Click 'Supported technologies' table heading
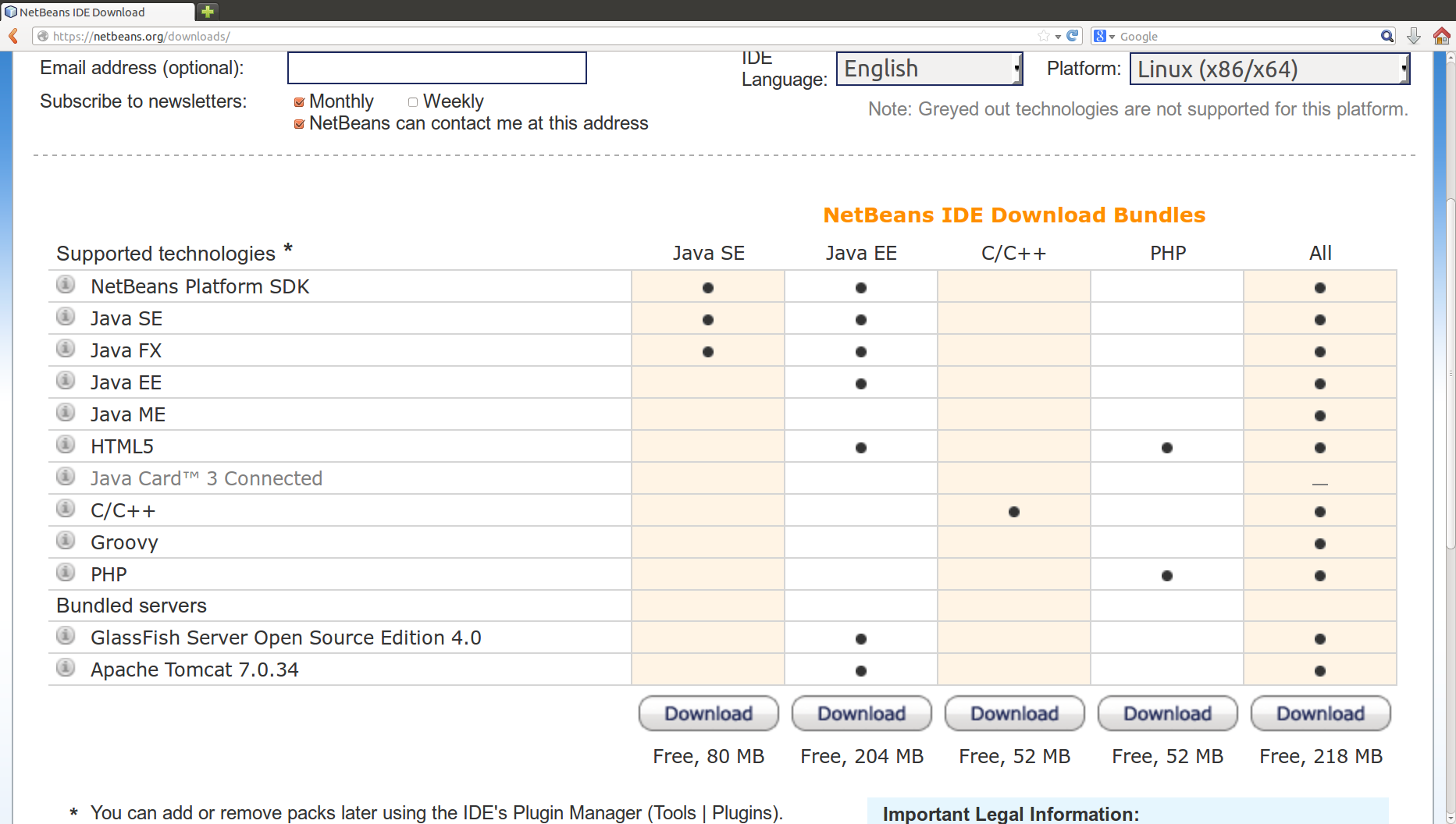The height and width of the screenshot is (824, 1456). point(166,254)
